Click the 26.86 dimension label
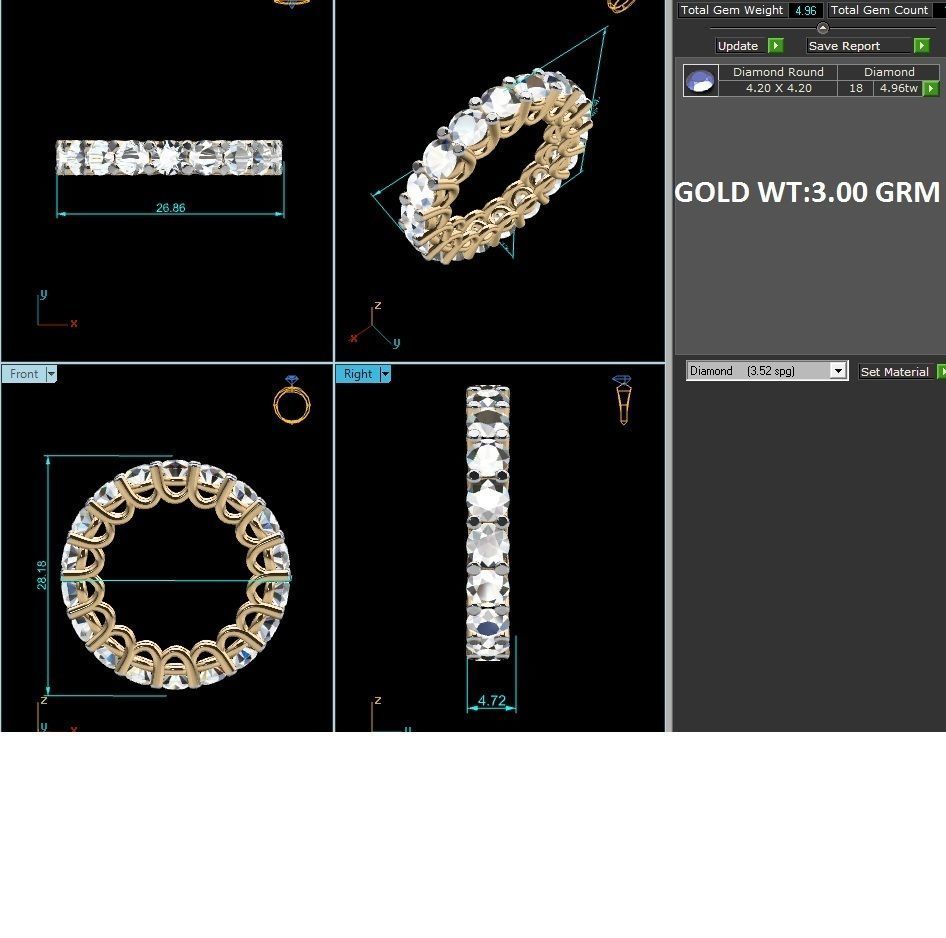The width and height of the screenshot is (946, 938). (x=171, y=208)
